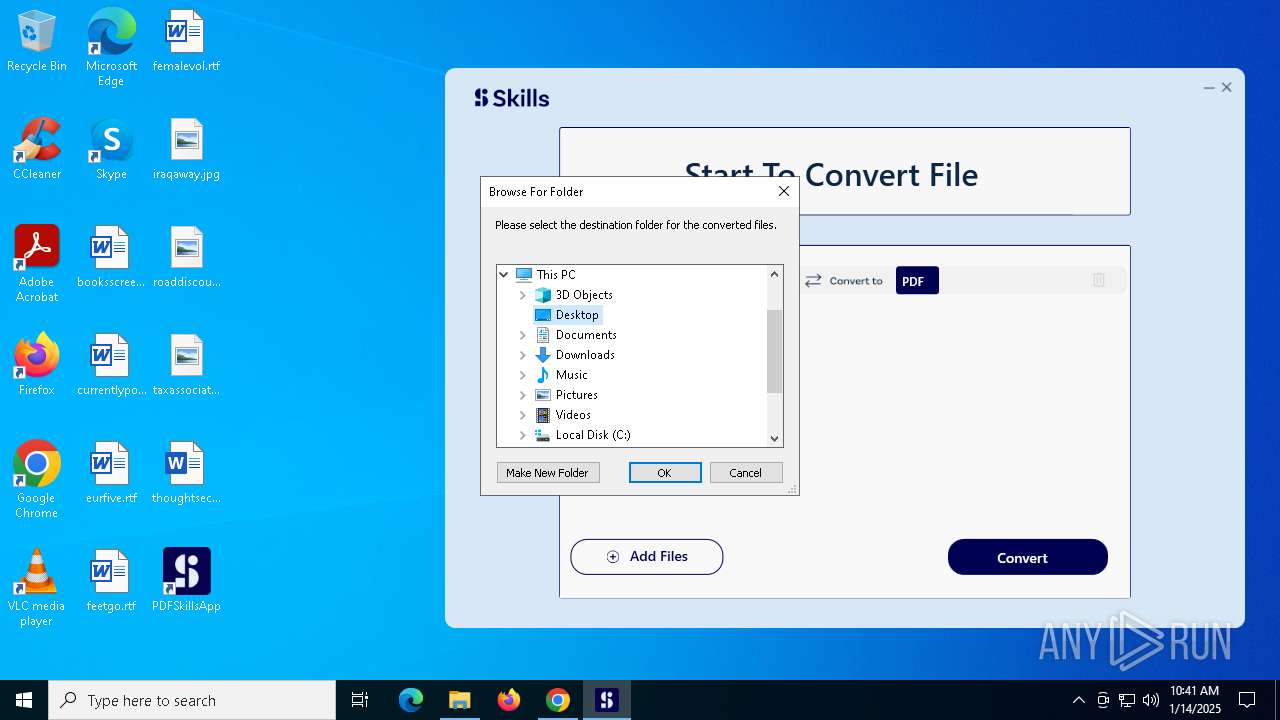Screen dimensions: 1280x720
Task: Select Desktop in the folder tree
Action: click(x=576, y=315)
